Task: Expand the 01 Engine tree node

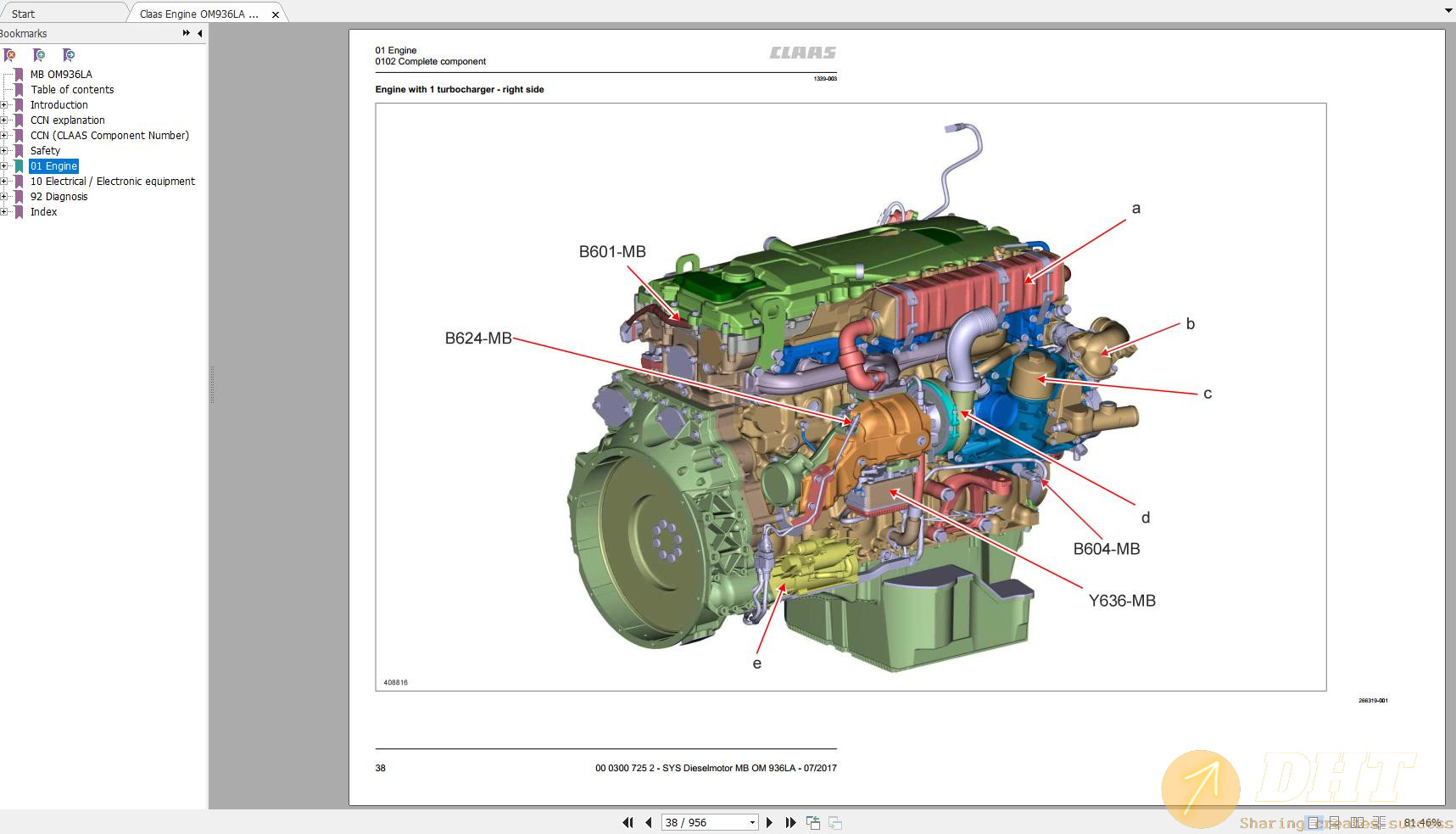Action: (x=3, y=166)
